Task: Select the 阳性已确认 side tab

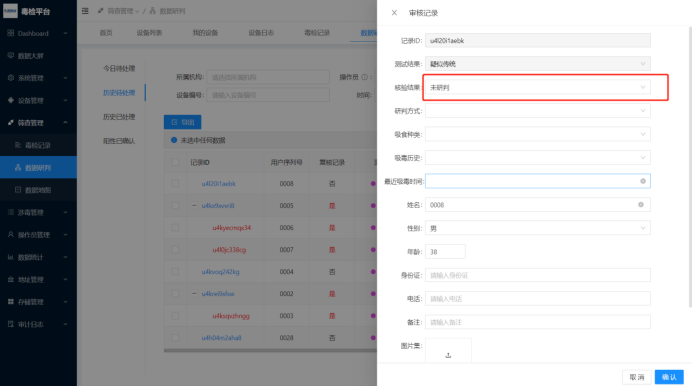Action: click(119, 141)
